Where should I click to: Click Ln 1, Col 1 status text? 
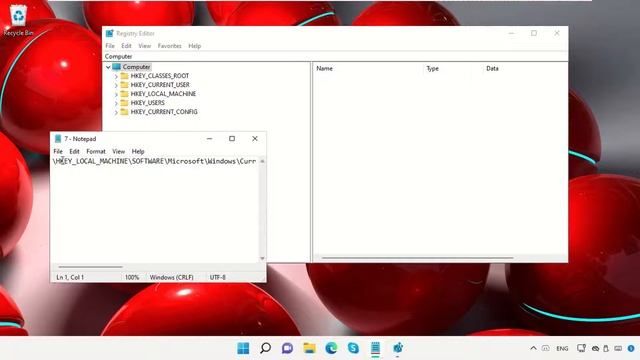pos(70,277)
